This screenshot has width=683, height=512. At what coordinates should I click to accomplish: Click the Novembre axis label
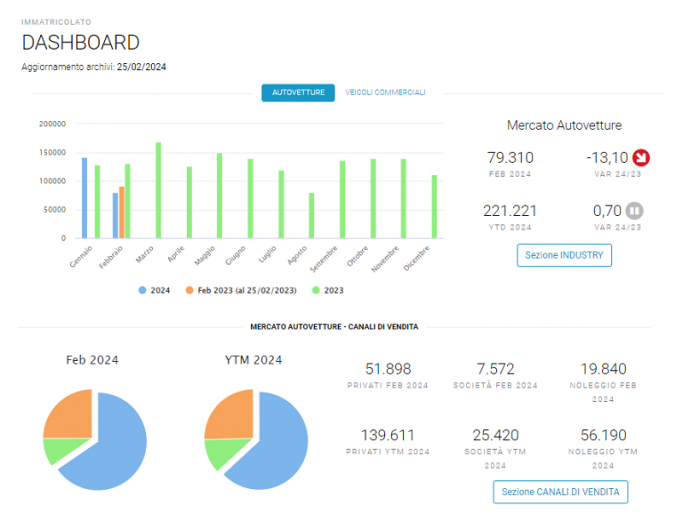tap(385, 259)
